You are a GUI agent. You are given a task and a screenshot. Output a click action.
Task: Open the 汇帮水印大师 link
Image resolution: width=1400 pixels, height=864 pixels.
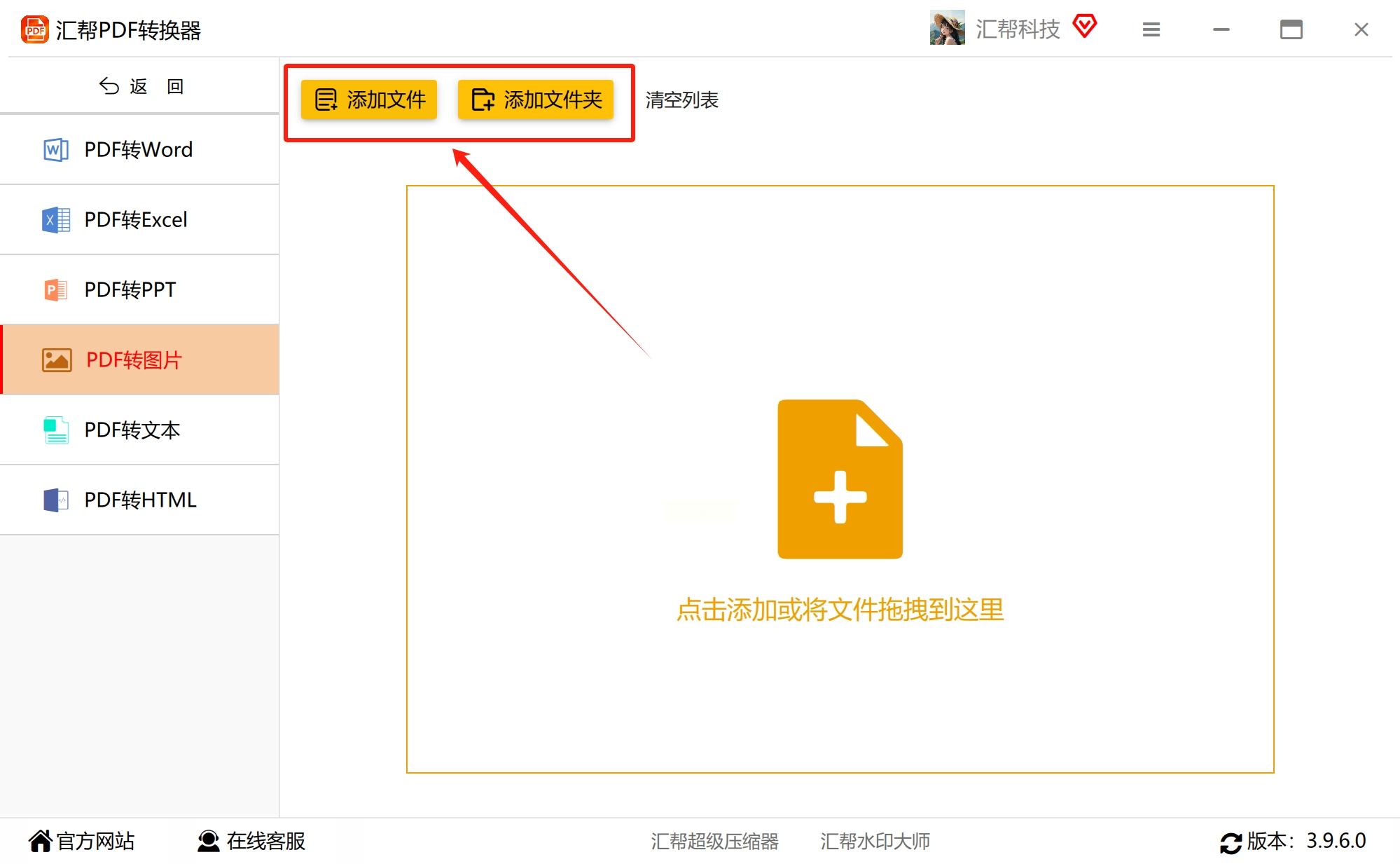coord(875,841)
